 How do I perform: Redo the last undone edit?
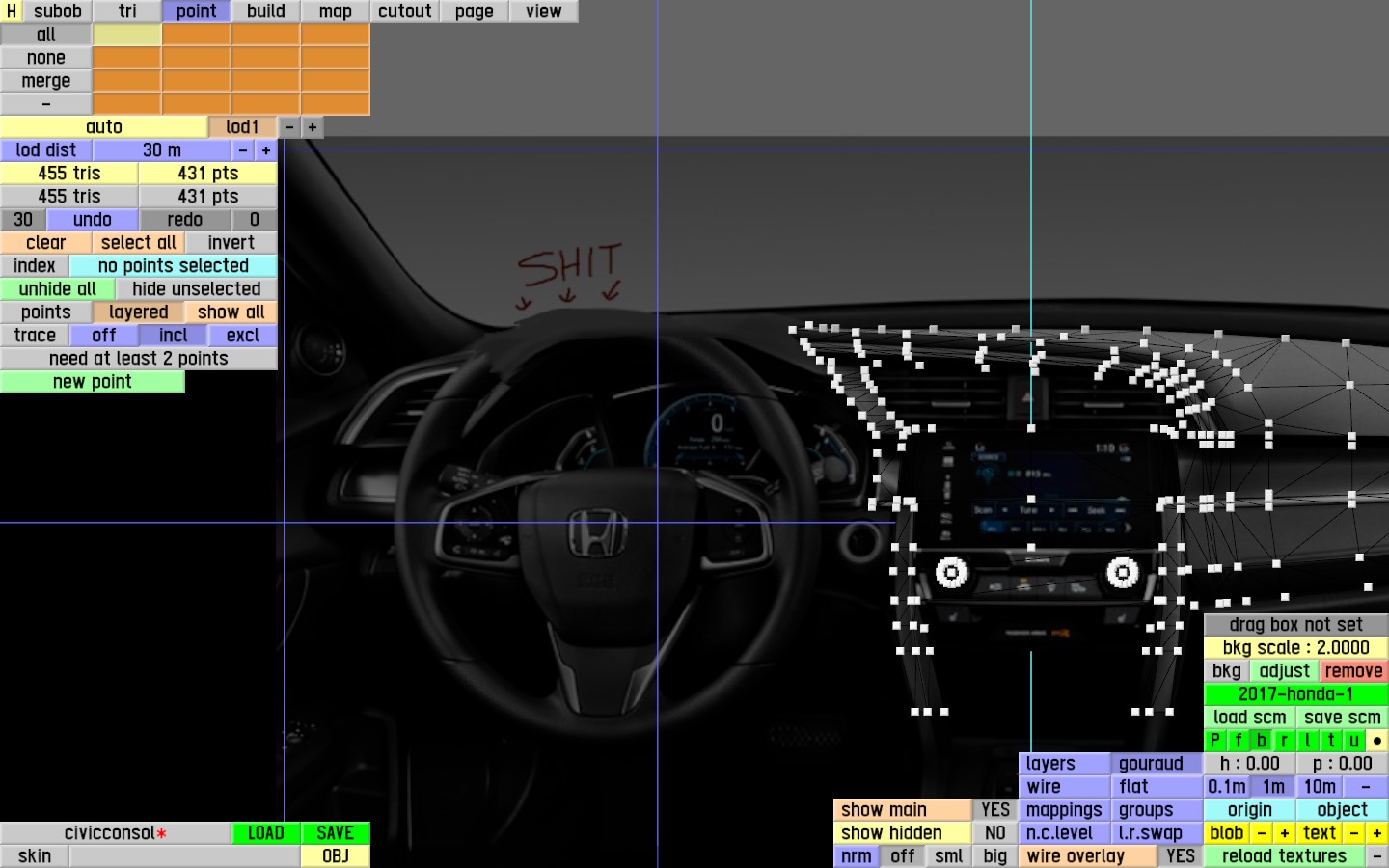click(x=185, y=220)
